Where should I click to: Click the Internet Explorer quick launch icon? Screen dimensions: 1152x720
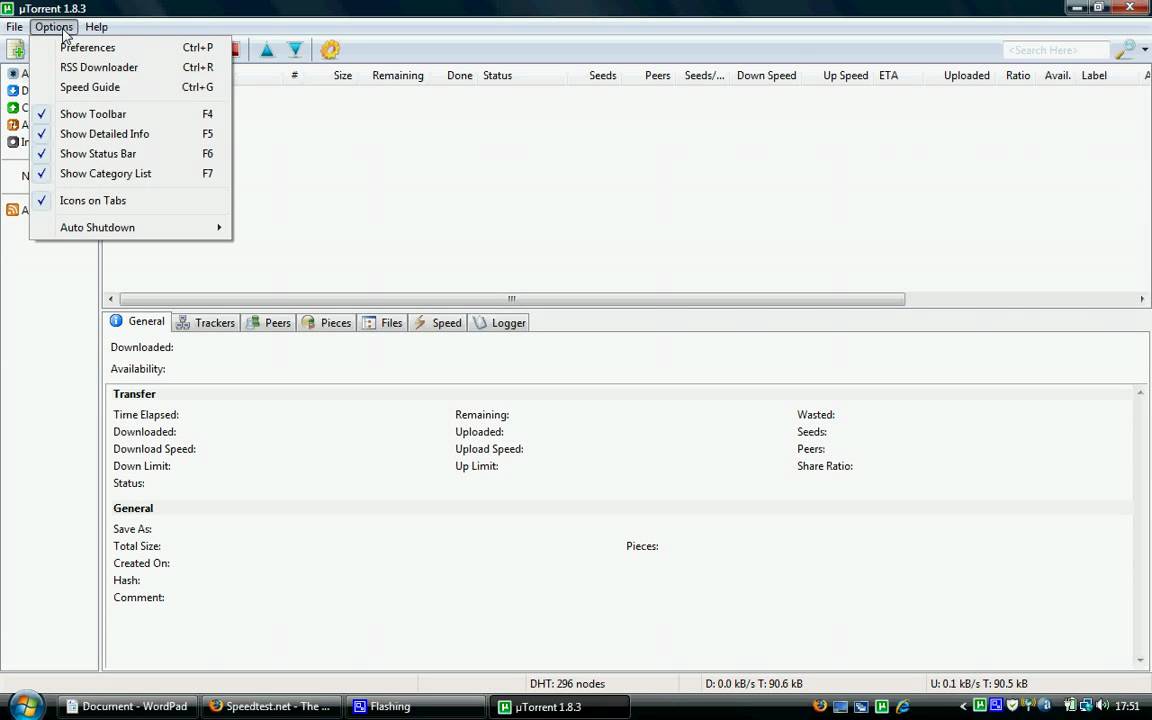[903, 707]
